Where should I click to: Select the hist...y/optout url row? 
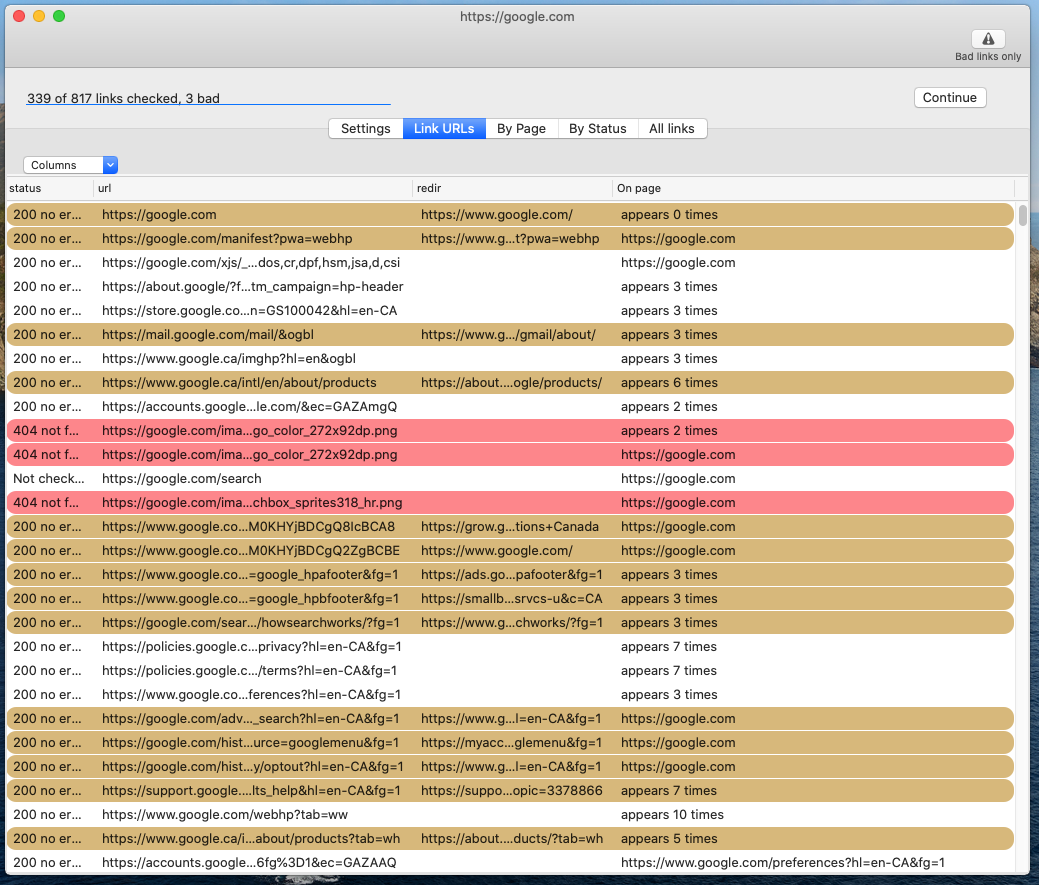click(x=510, y=766)
